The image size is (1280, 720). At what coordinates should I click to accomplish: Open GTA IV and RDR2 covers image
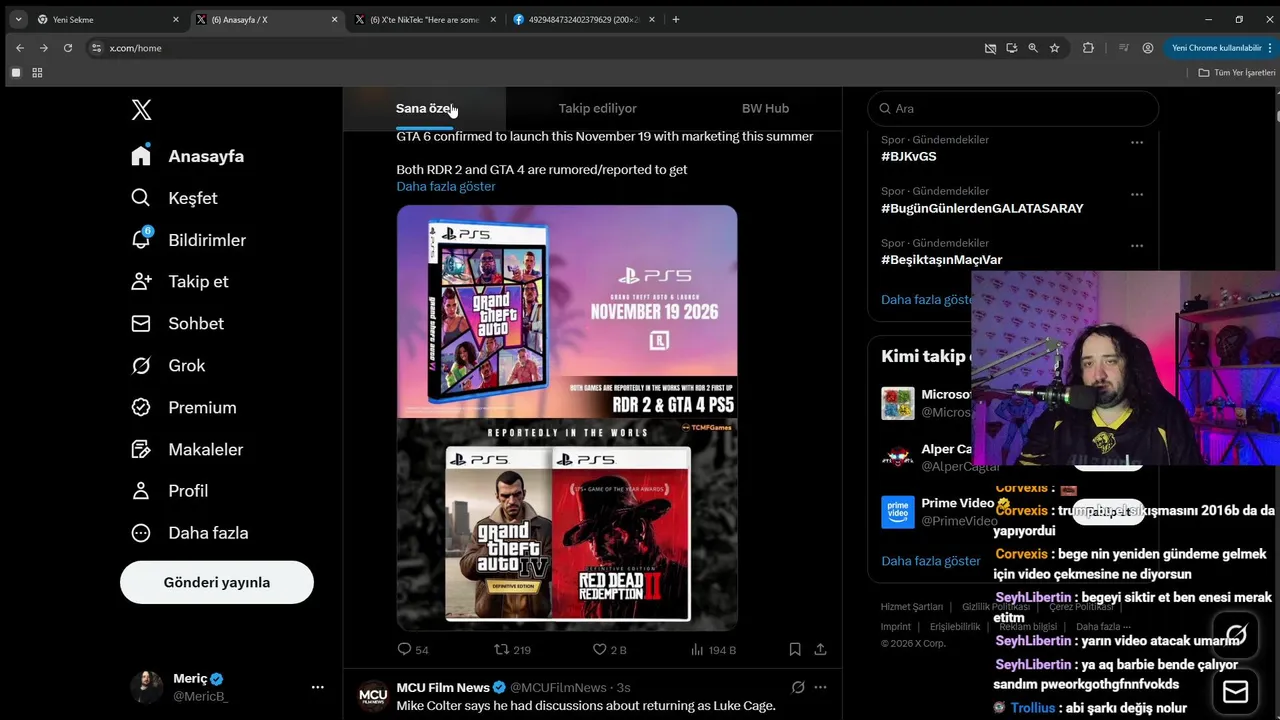pyautogui.click(x=567, y=524)
